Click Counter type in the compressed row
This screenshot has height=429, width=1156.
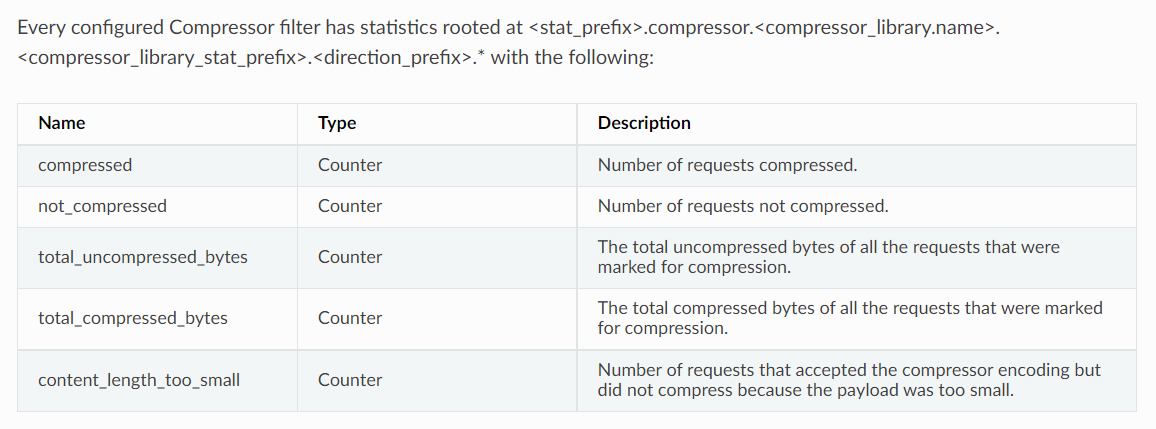pyautogui.click(x=350, y=165)
